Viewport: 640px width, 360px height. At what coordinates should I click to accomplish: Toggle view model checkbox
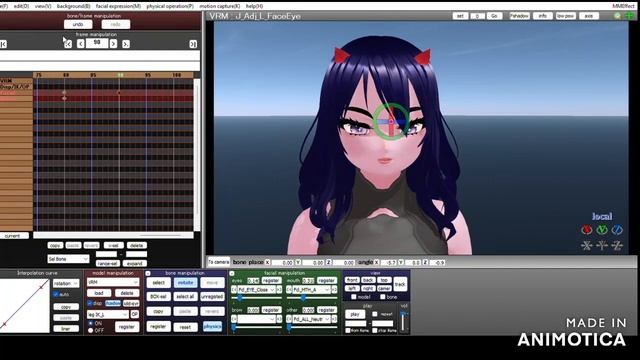point(354,297)
